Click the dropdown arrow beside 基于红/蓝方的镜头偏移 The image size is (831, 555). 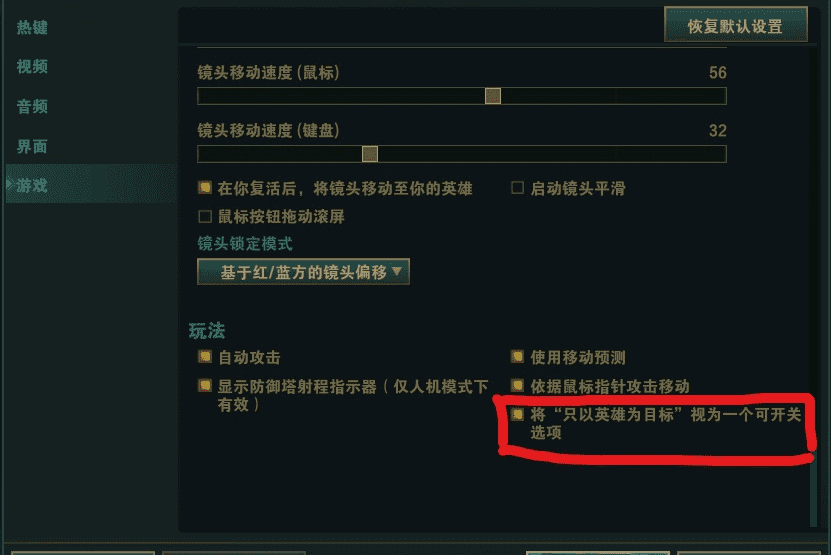pos(396,271)
